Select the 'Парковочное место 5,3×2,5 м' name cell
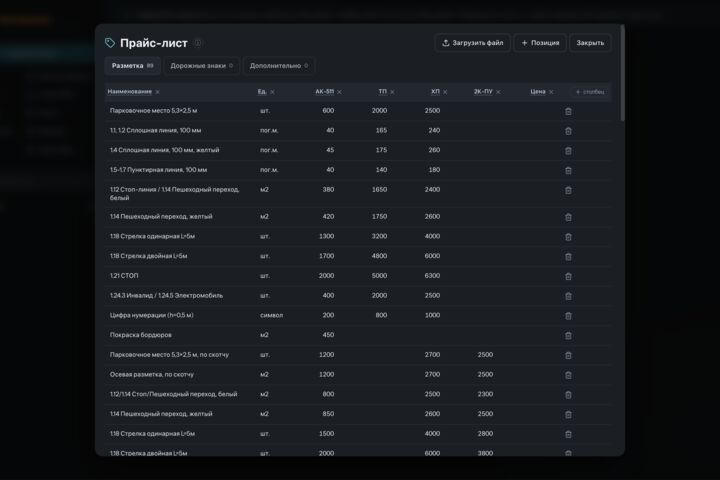The height and width of the screenshot is (480, 720). pos(153,111)
